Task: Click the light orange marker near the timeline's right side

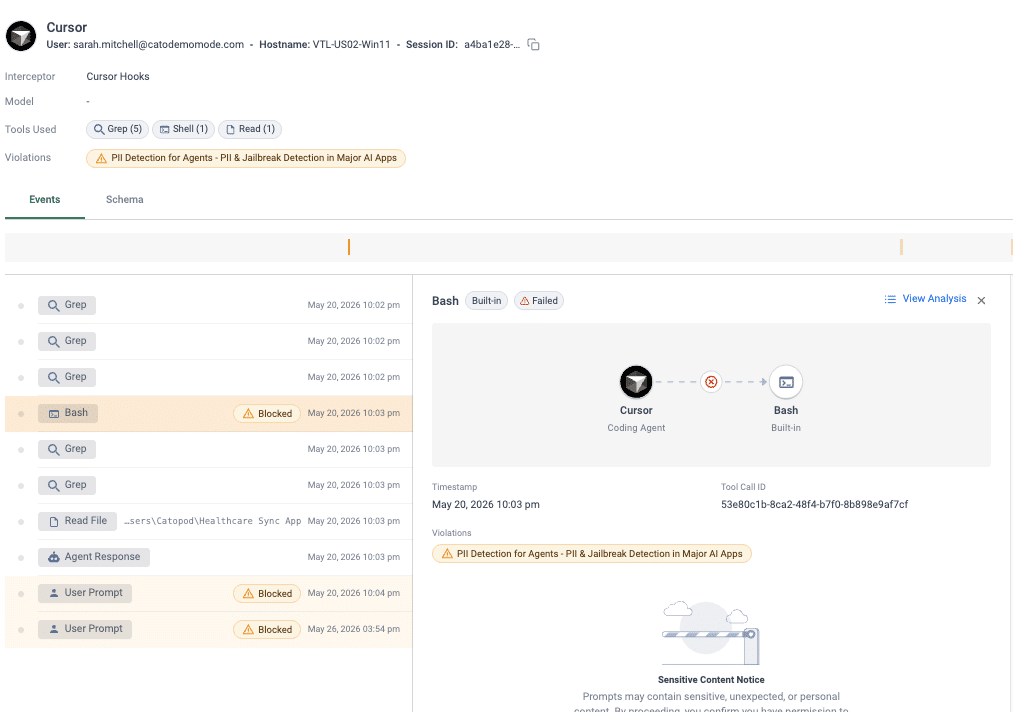Action: click(x=901, y=247)
